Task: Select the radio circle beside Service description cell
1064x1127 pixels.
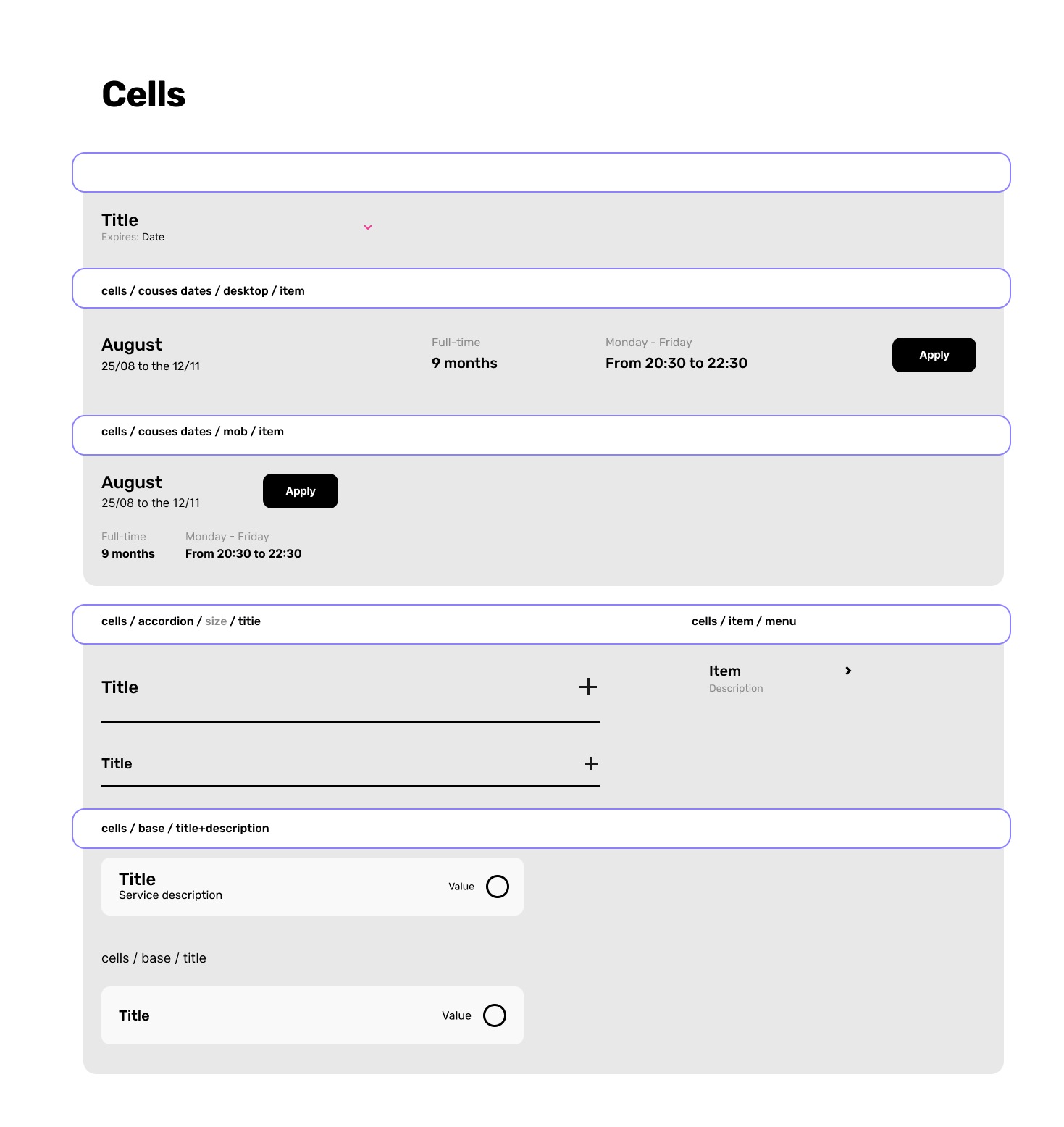Action: pyautogui.click(x=498, y=887)
